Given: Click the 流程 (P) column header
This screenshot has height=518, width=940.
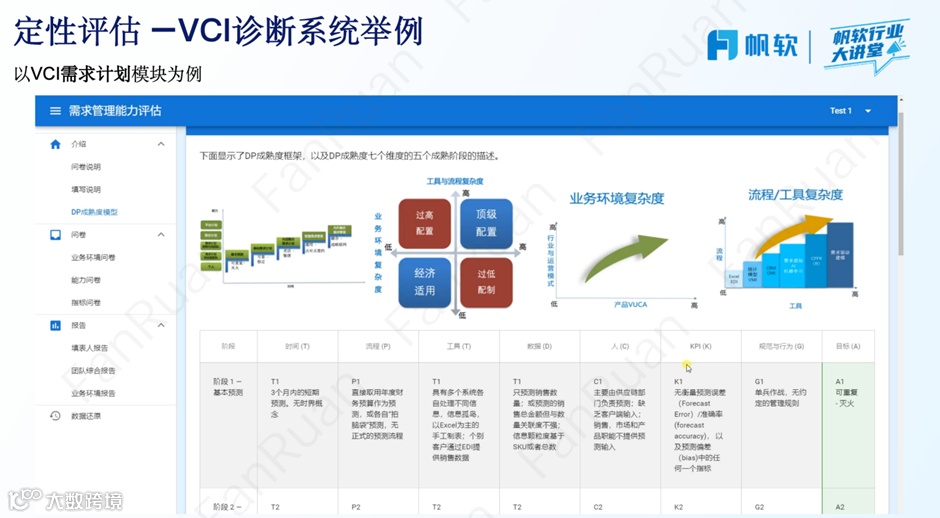Looking at the screenshot, I should (x=378, y=347).
